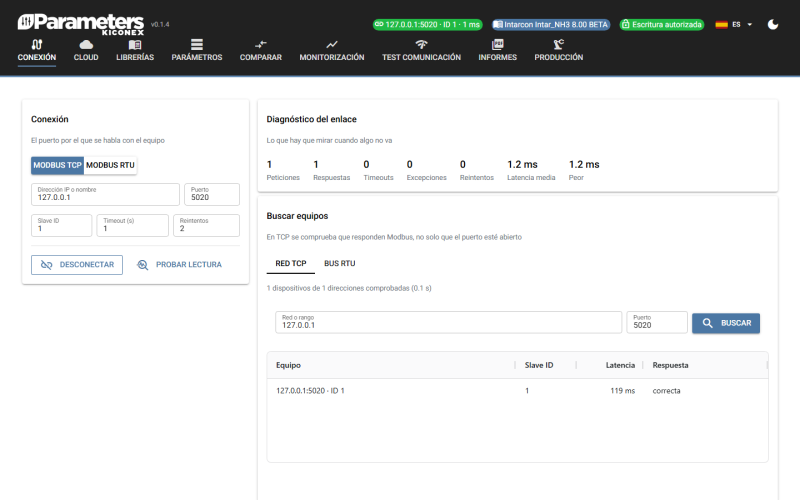Click the Latencia media 1.2 ms value
This screenshot has height=500, width=800.
pyautogui.click(x=522, y=164)
